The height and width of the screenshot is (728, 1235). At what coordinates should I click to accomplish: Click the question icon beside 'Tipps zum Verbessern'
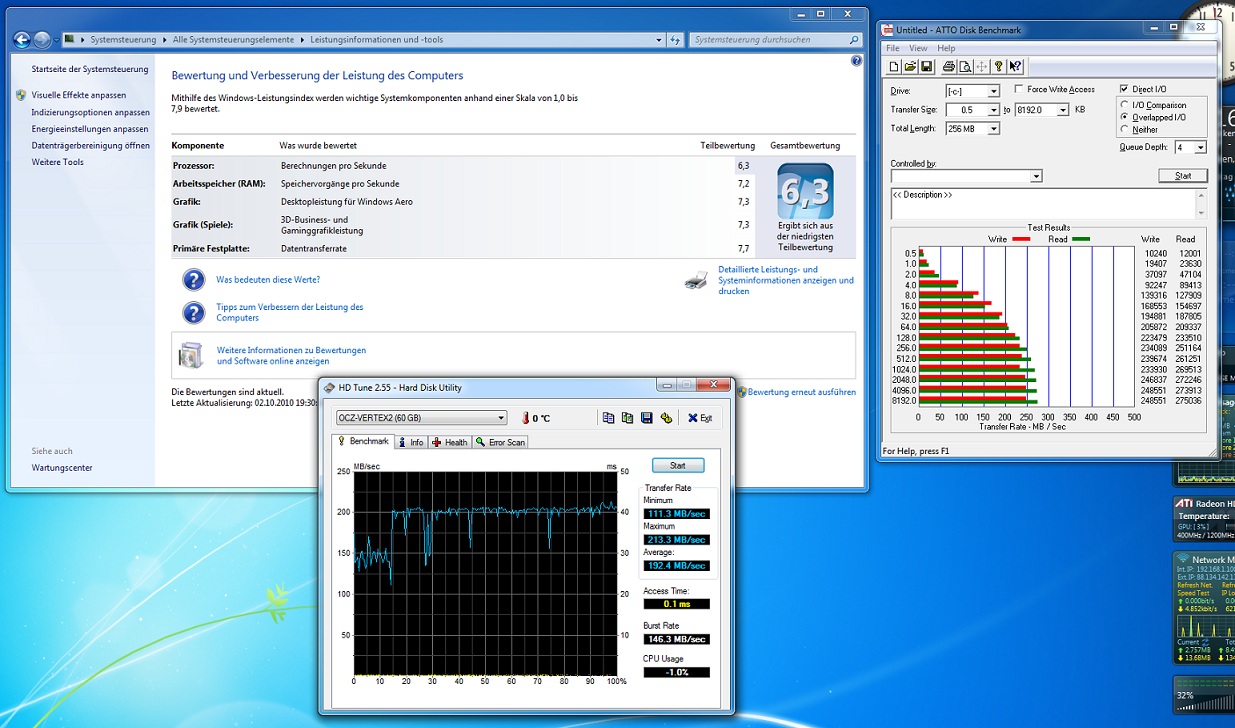click(194, 313)
